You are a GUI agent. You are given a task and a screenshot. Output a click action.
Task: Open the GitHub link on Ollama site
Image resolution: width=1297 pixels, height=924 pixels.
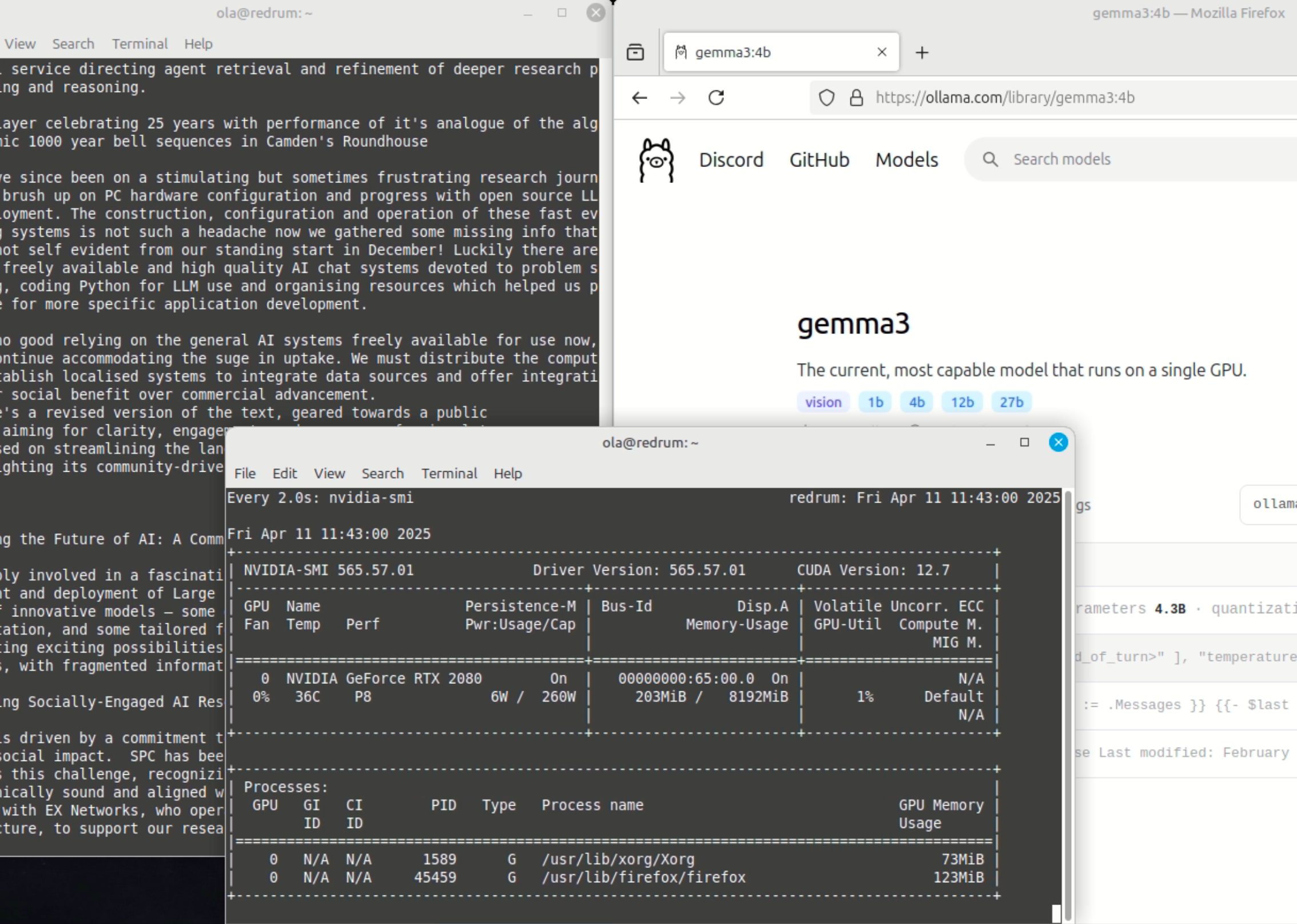click(819, 160)
